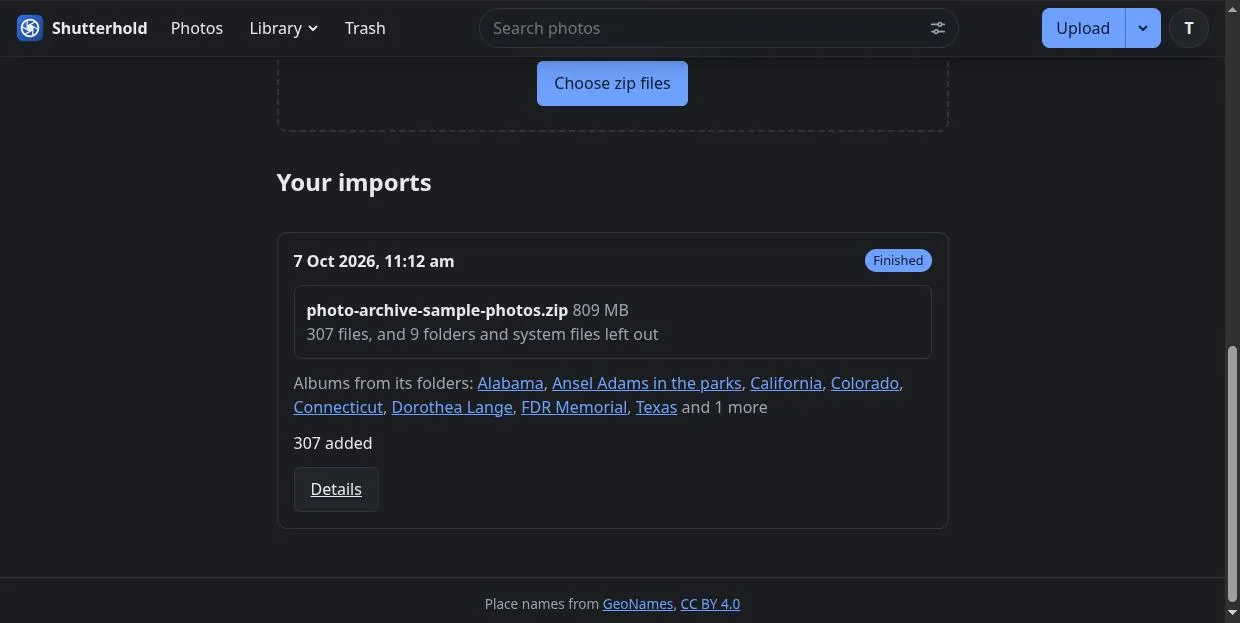
Task: Open the Colorado album link
Action: tap(865, 383)
